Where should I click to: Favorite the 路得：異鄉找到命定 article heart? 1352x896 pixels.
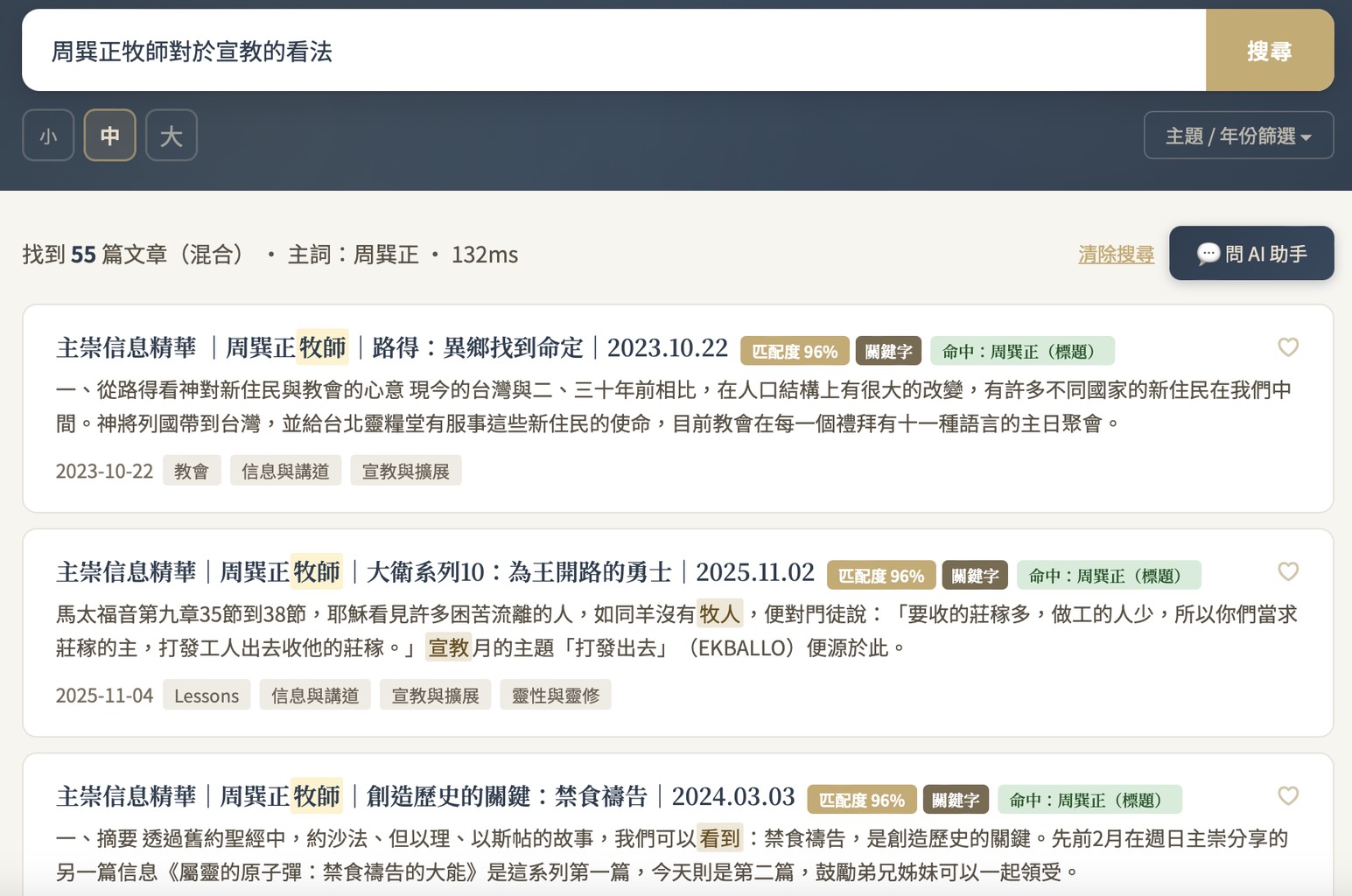1288,347
